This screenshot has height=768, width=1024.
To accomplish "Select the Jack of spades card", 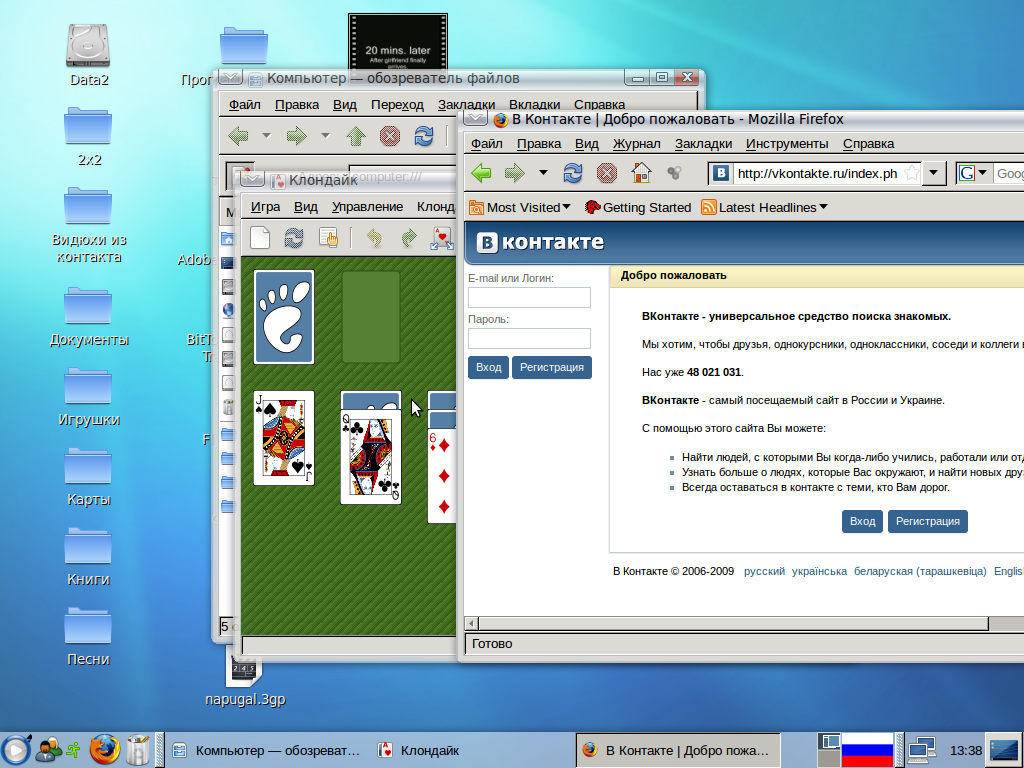I will pyautogui.click(x=284, y=438).
